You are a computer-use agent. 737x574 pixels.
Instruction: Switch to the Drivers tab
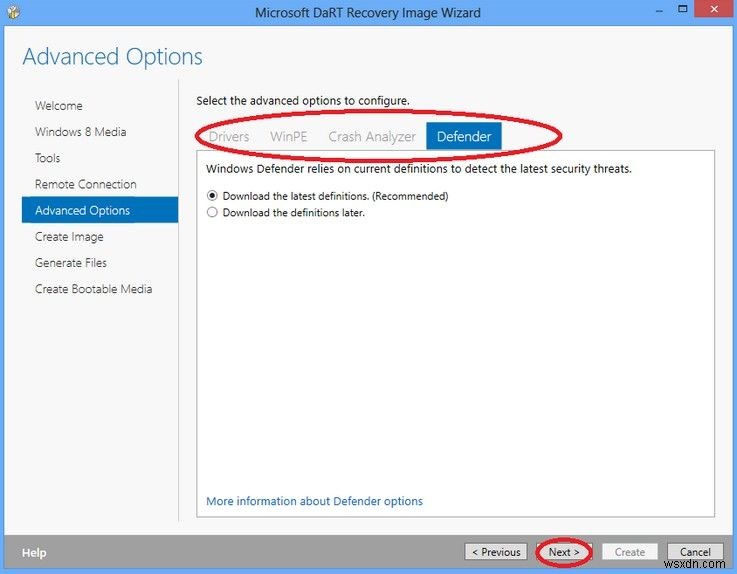pos(229,136)
